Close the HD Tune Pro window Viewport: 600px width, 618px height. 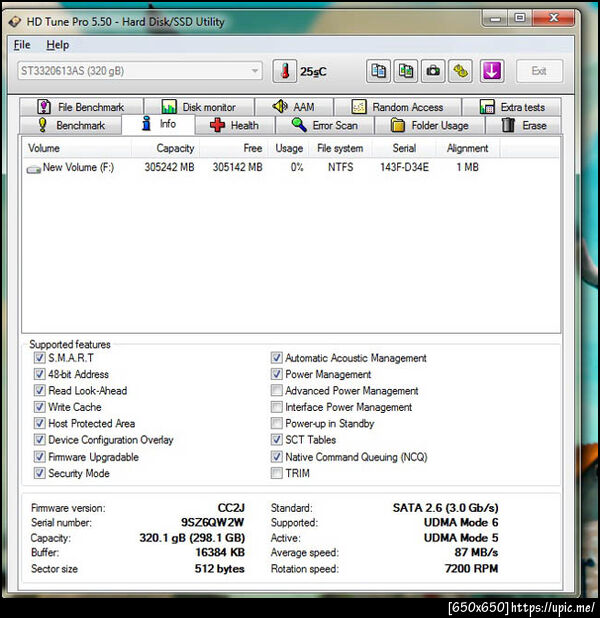click(x=553, y=19)
